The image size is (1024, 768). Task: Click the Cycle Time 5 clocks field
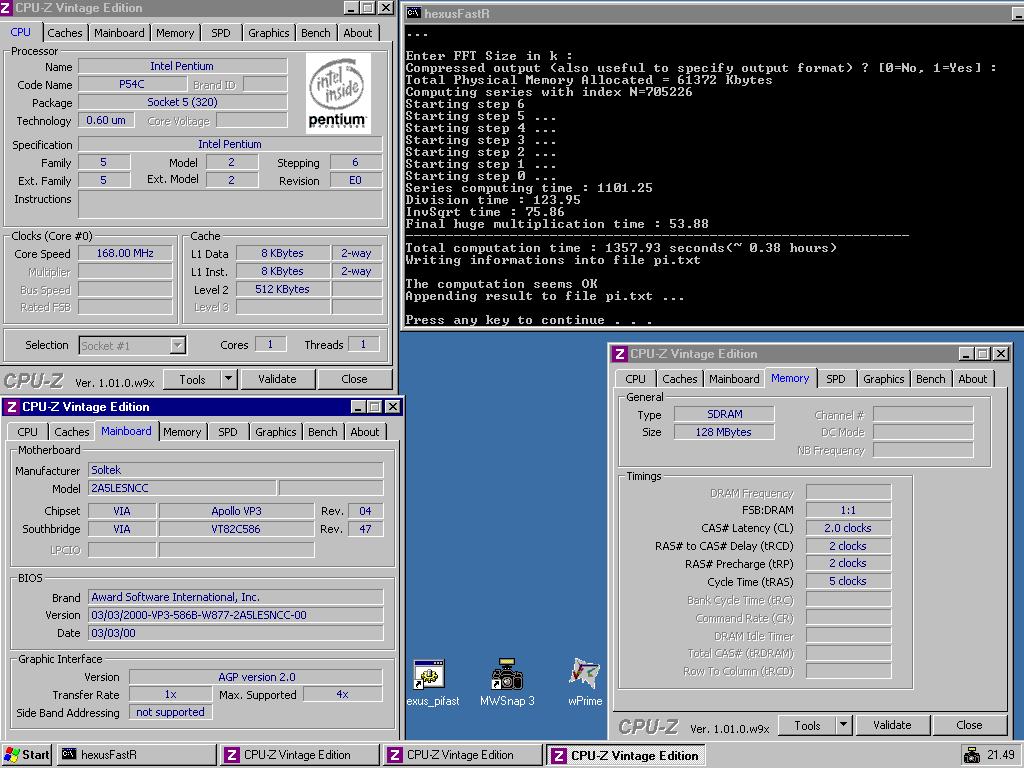click(848, 581)
